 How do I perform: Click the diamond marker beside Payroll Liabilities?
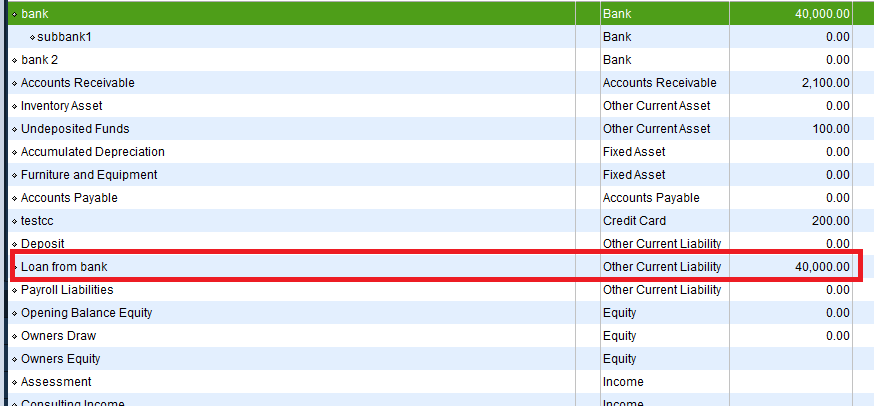tap(14, 291)
